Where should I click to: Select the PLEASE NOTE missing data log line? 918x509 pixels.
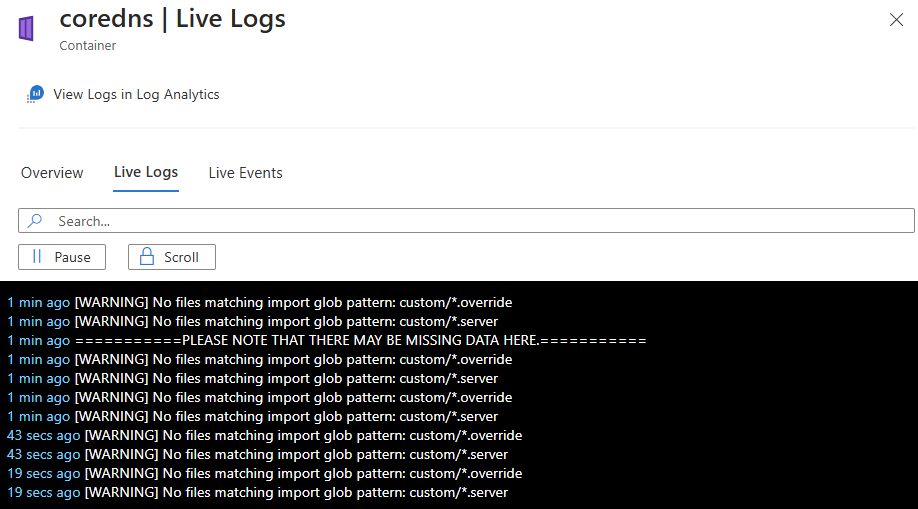[327, 340]
